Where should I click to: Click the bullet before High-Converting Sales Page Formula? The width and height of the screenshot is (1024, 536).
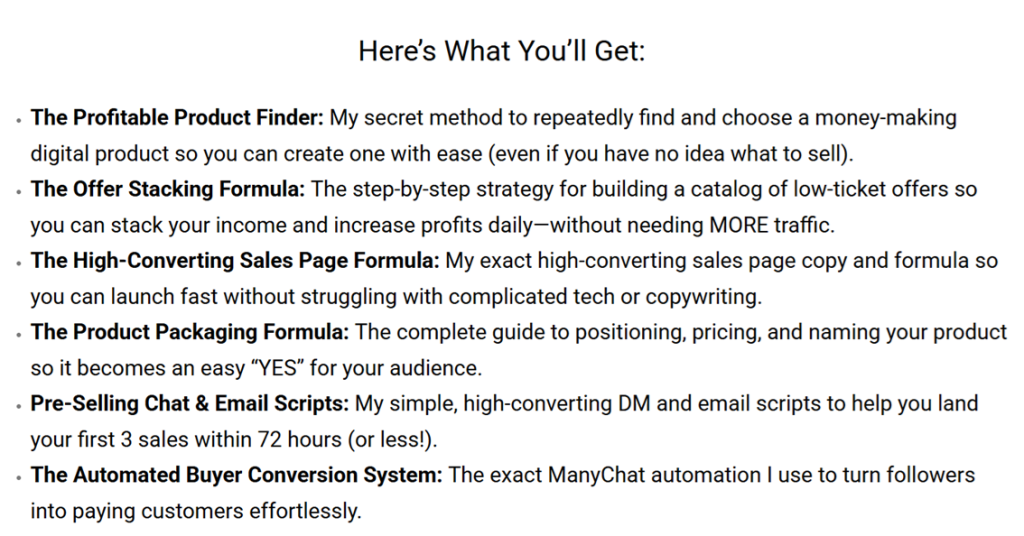18,264
